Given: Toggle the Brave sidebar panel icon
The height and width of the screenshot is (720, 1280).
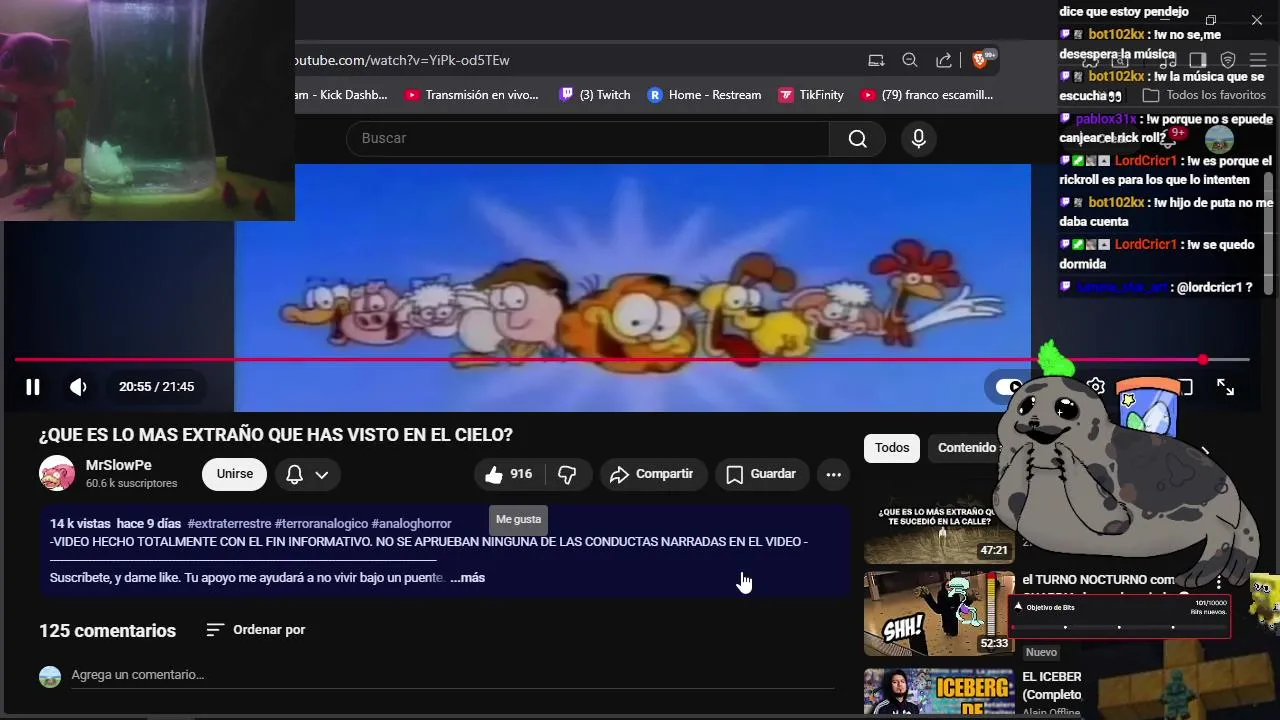Looking at the screenshot, I should pyautogui.click(x=1198, y=60).
